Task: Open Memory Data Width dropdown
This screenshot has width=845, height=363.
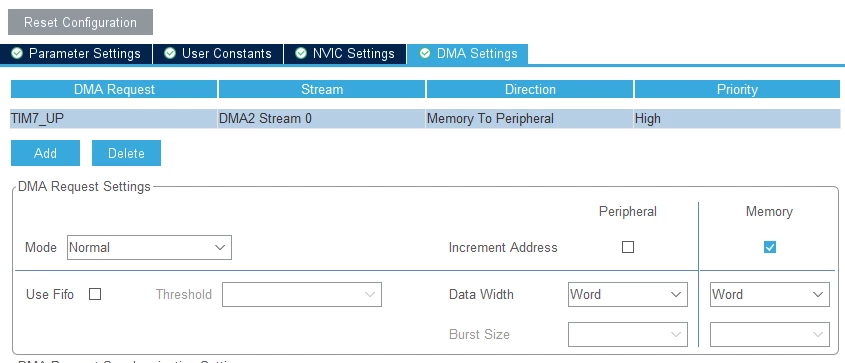Action: click(770, 294)
